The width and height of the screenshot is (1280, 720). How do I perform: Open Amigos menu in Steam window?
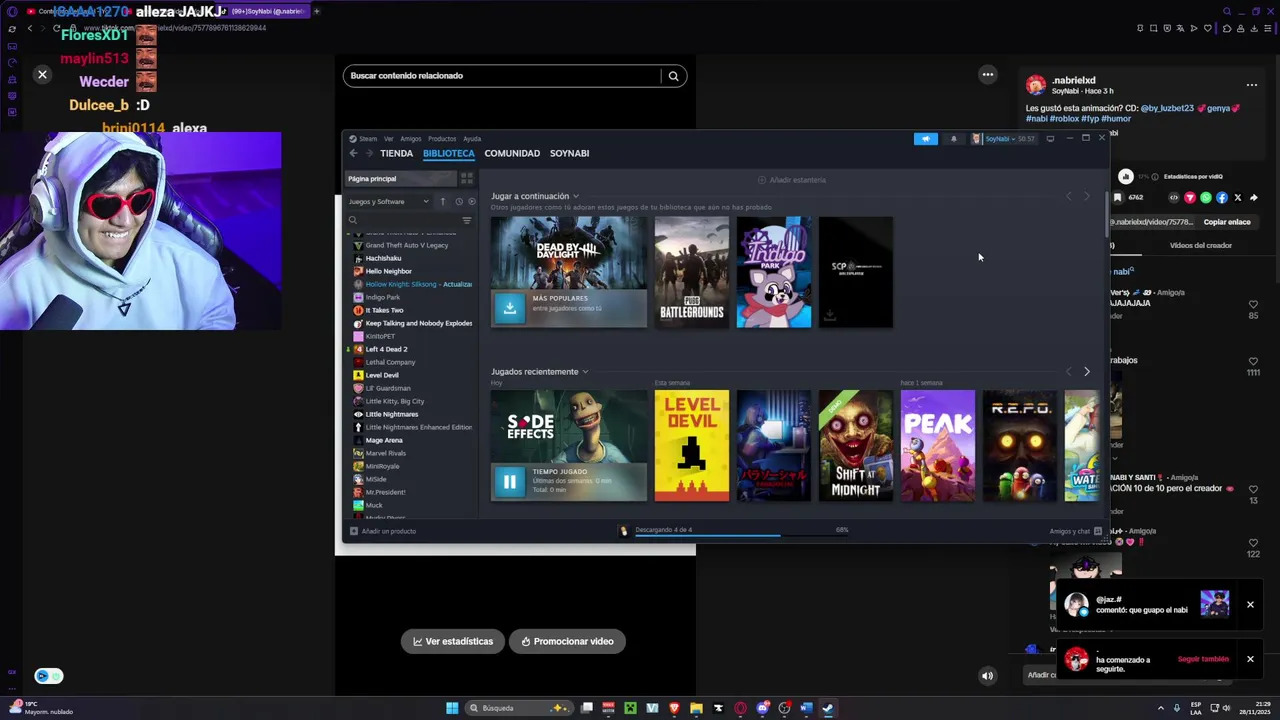tap(411, 139)
